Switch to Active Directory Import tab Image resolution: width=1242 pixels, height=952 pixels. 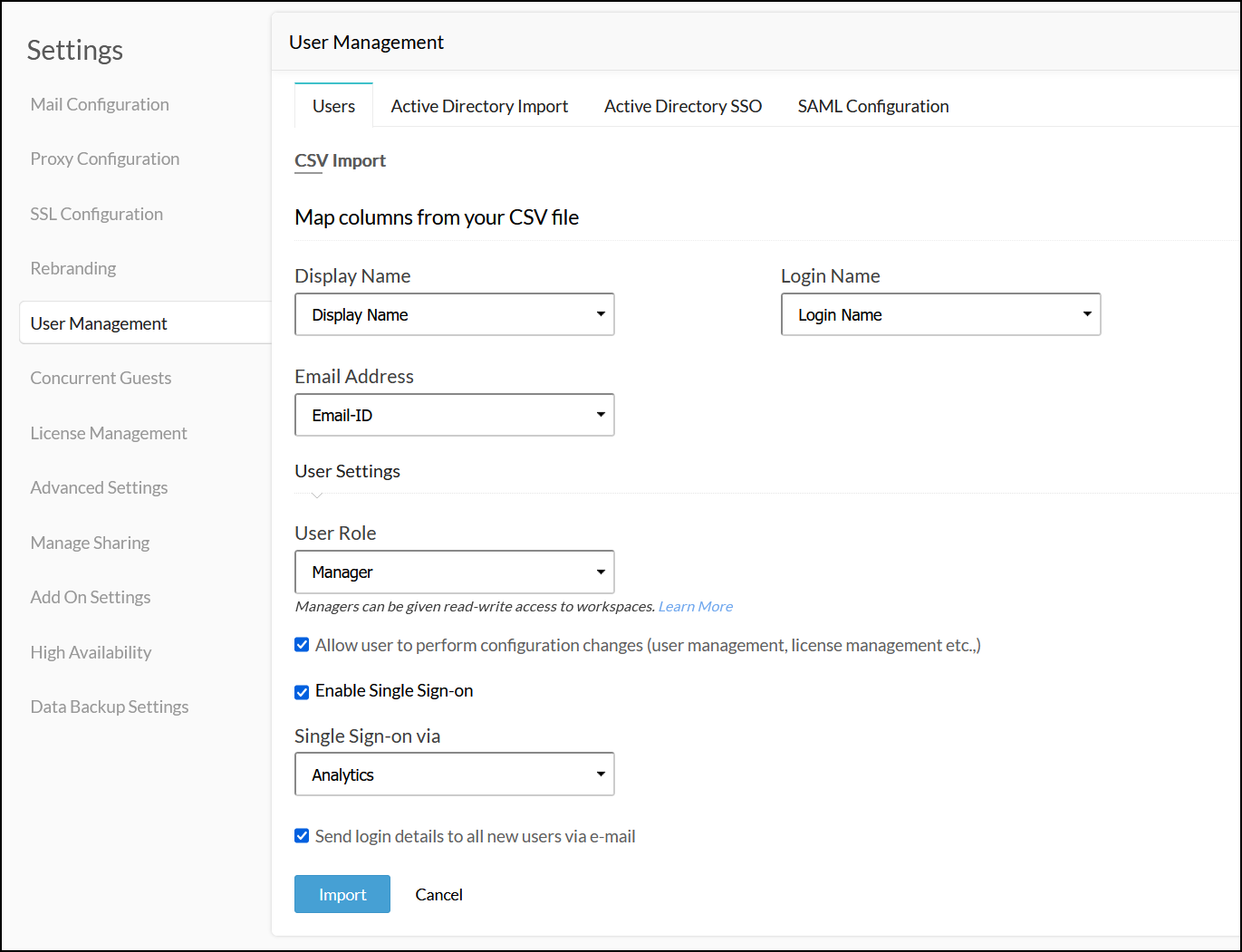tap(479, 106)
